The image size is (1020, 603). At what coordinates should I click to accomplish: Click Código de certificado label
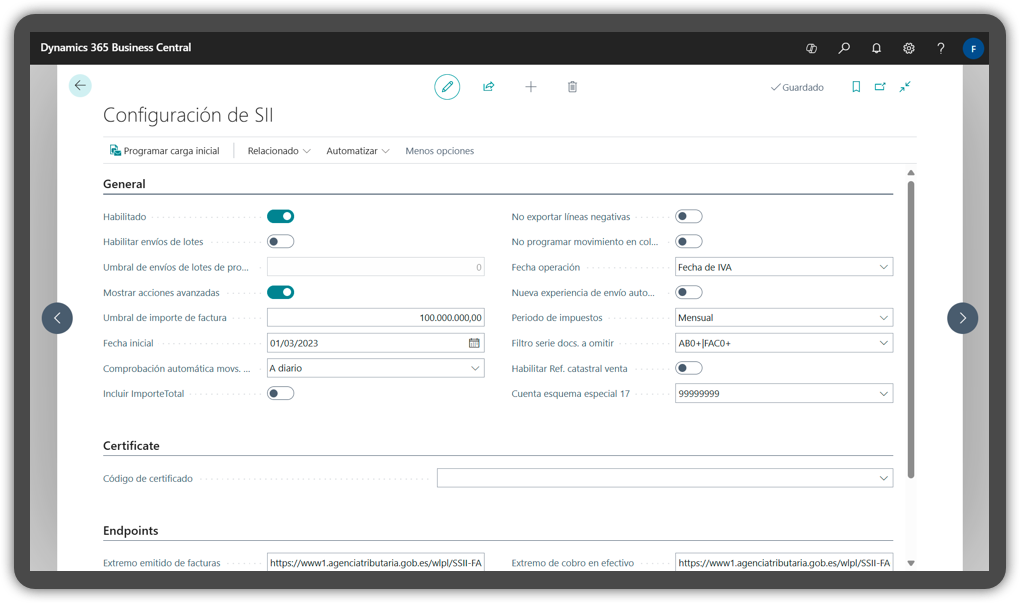pos(148,478)
